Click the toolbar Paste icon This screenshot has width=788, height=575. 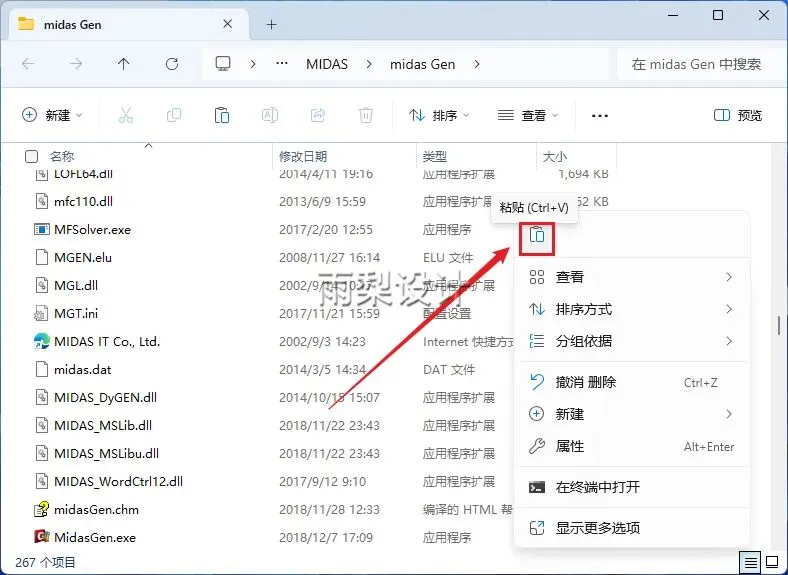(x=222, y=116)
